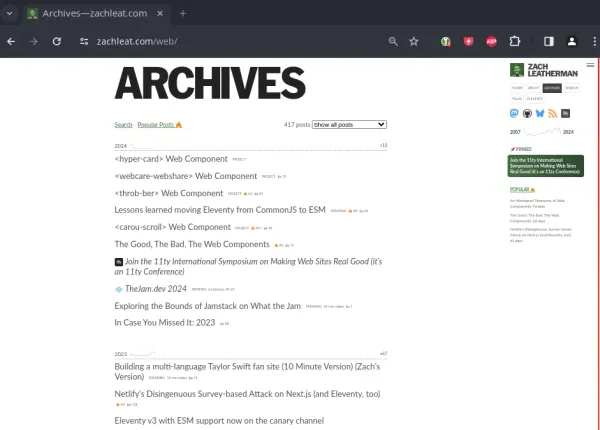Open the 'show all posts' filter dropdown
This screenshot has height=430, width=600.
[349, 124]
